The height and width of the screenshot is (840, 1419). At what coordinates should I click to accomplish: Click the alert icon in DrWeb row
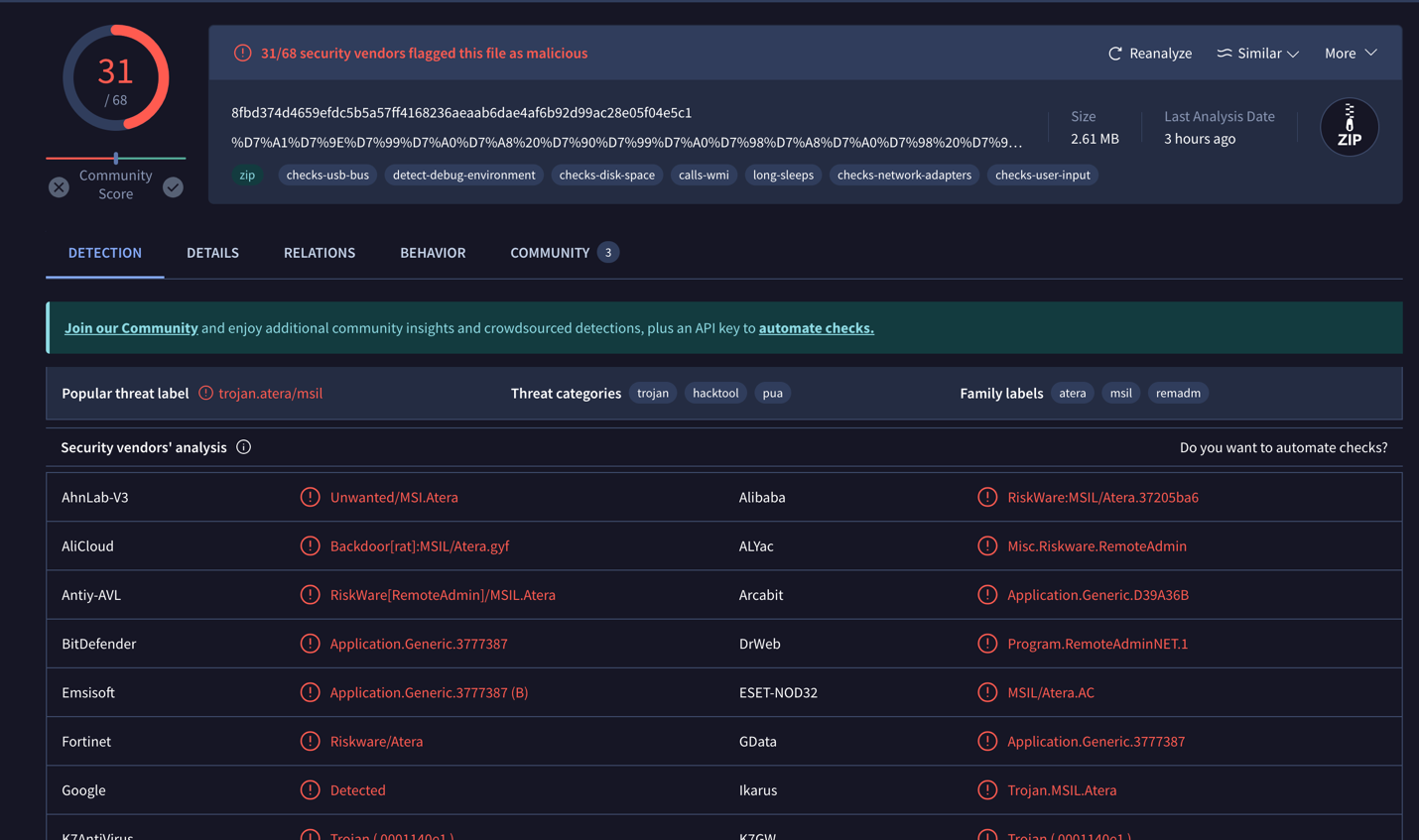pyautogui.click(x=987, y=644)
